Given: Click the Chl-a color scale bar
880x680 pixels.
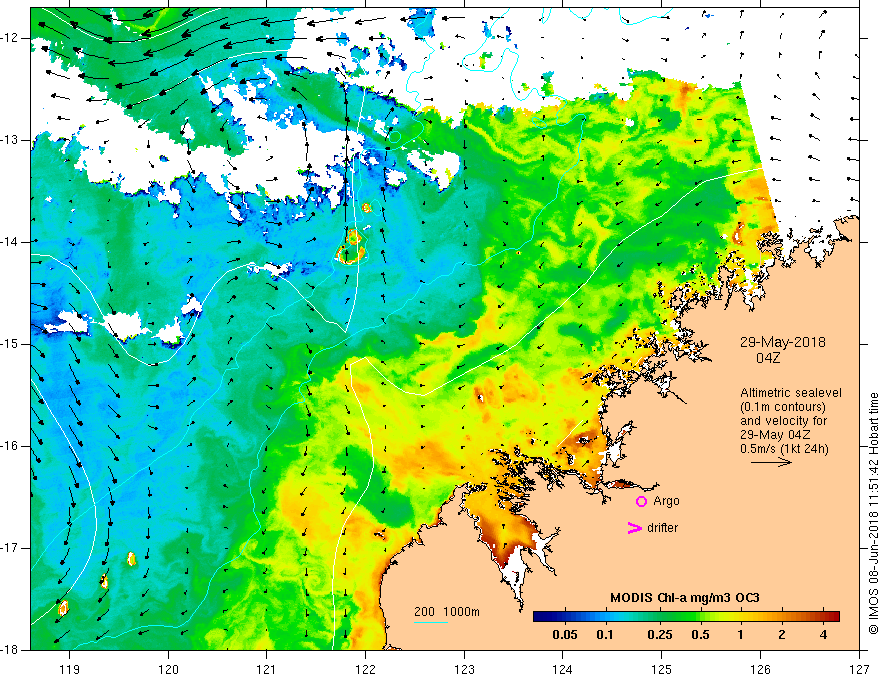Looking at the screenshot, I should coord(686,617).
